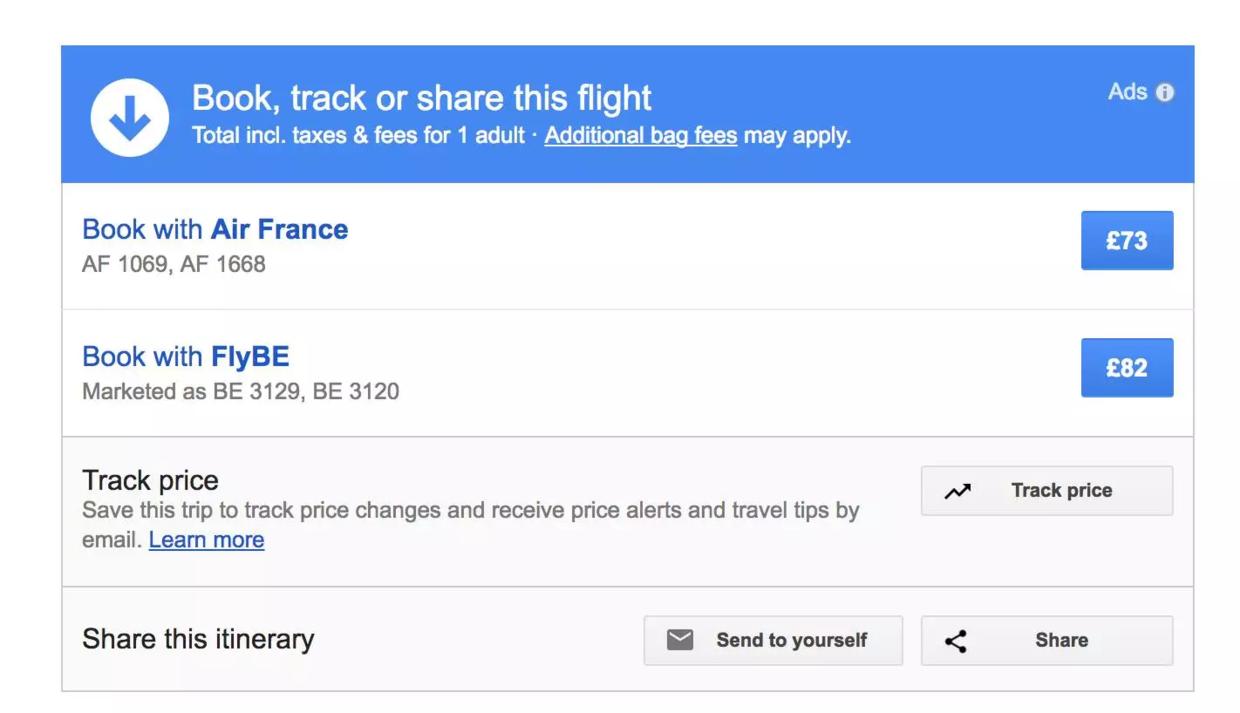Open the Learn more link

(206, 540)
